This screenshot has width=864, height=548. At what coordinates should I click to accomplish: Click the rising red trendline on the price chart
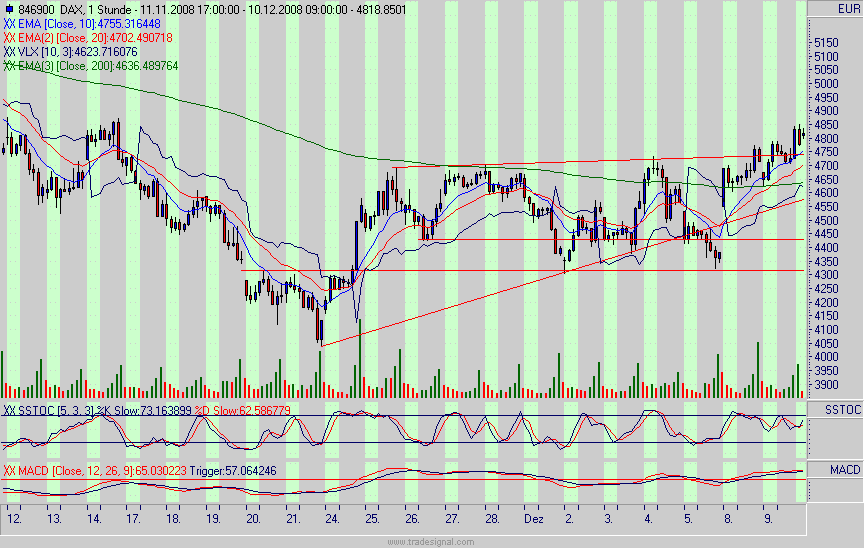pyautogui.click(x=562, y=273)
